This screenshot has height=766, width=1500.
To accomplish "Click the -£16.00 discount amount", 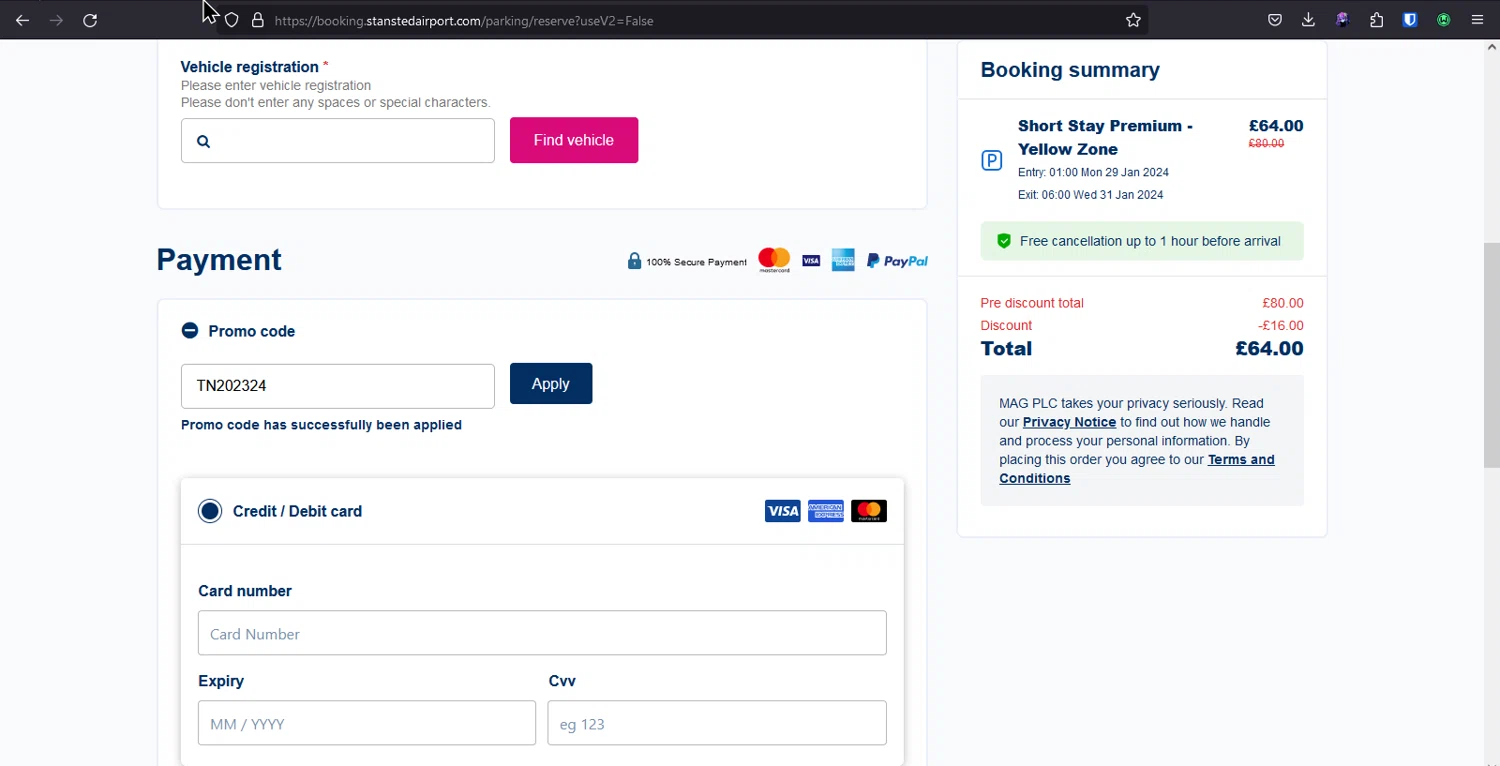I will click(1281, 326).
